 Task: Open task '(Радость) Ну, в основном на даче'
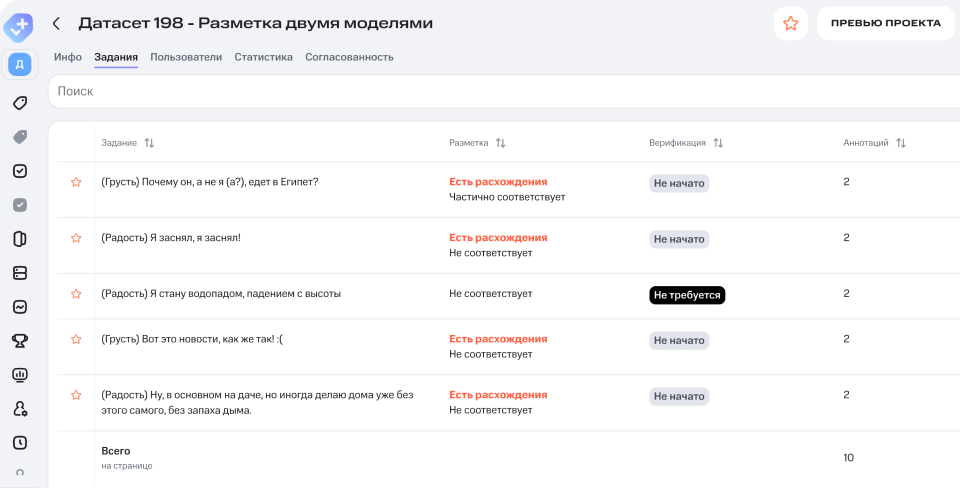click(257, 403)
